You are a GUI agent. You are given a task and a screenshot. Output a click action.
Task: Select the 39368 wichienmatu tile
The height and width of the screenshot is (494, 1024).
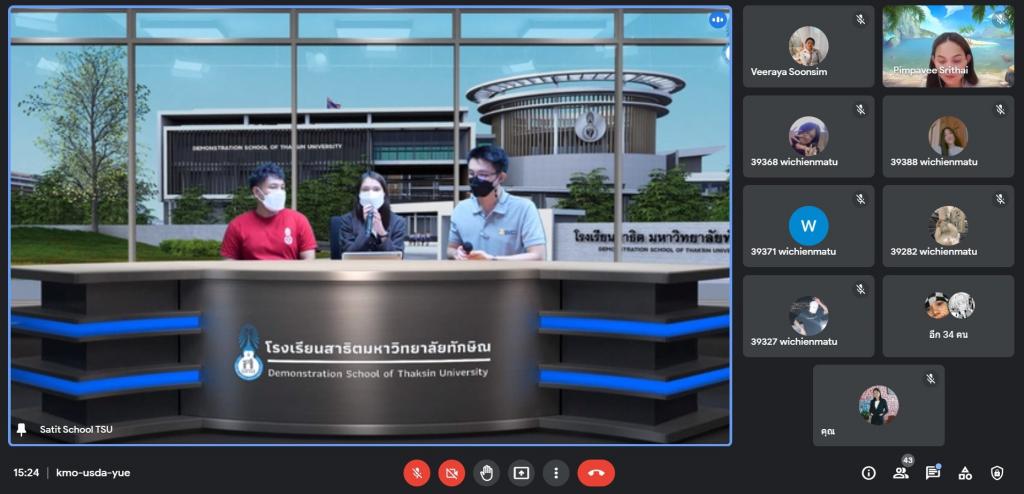click(808, 137)
